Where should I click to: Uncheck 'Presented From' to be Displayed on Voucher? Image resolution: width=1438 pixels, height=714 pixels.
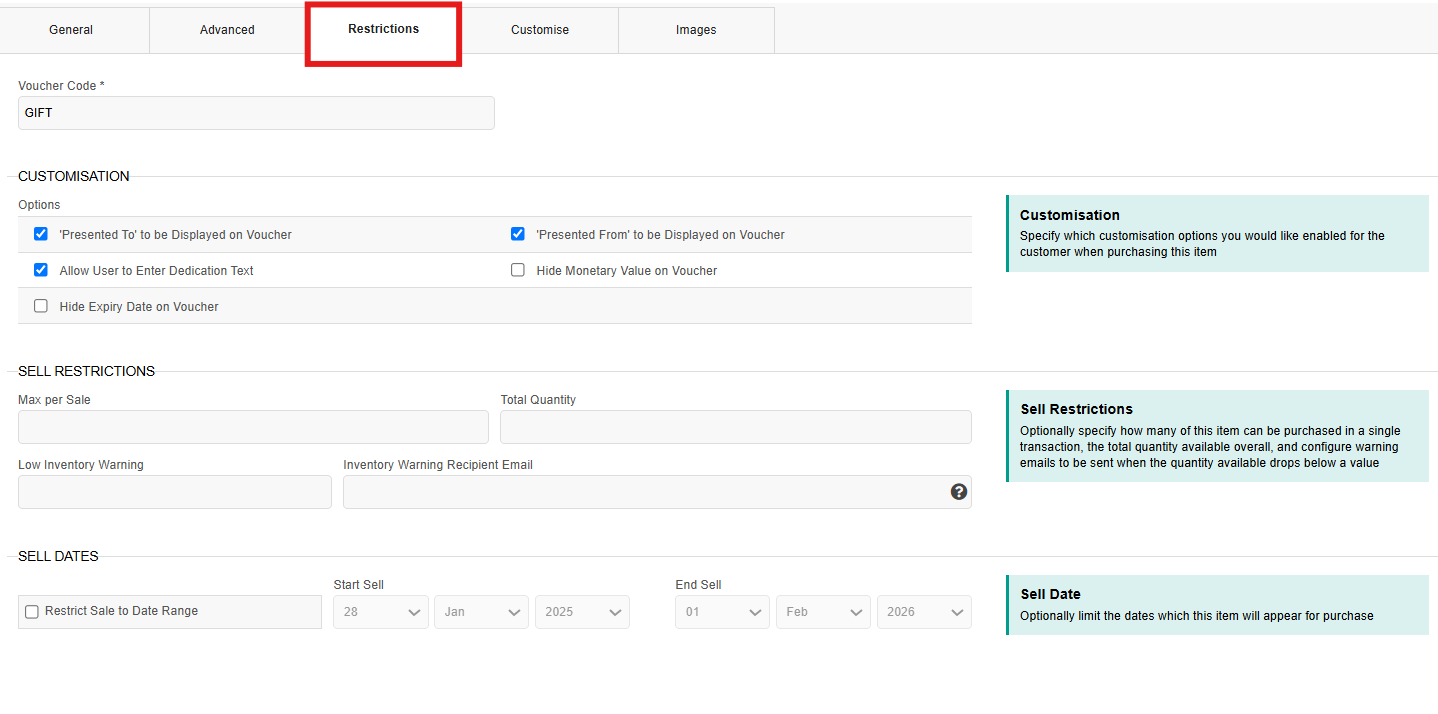click(x=518, y=234)
